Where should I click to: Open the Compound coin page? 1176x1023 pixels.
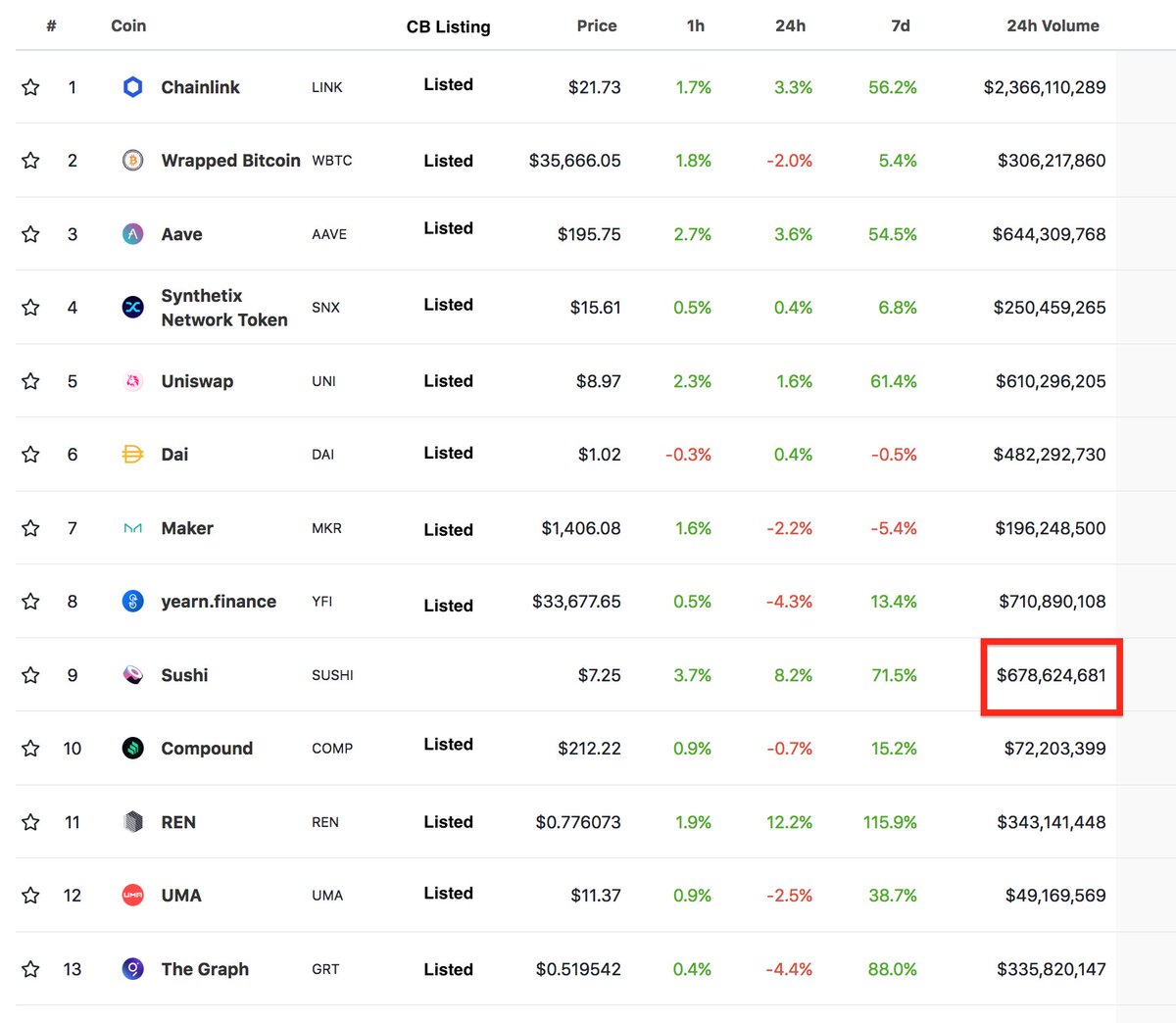(x=207, y=749)
